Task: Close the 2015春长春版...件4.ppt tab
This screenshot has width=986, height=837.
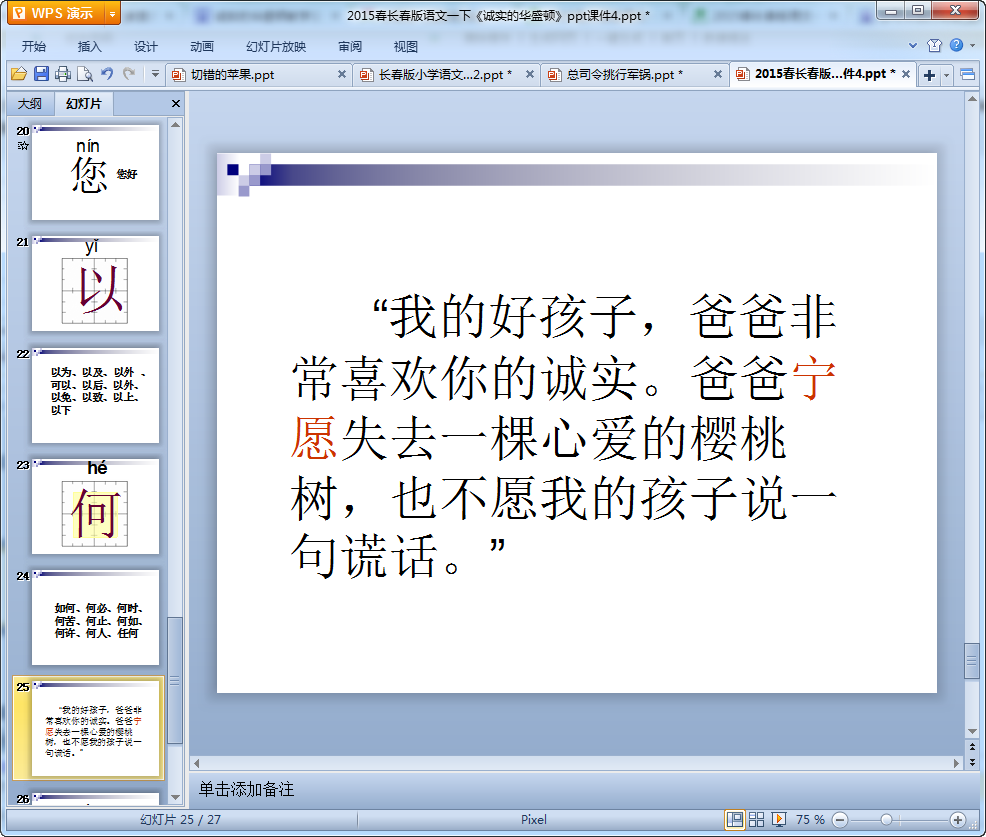Action: [x=906, y=74]
